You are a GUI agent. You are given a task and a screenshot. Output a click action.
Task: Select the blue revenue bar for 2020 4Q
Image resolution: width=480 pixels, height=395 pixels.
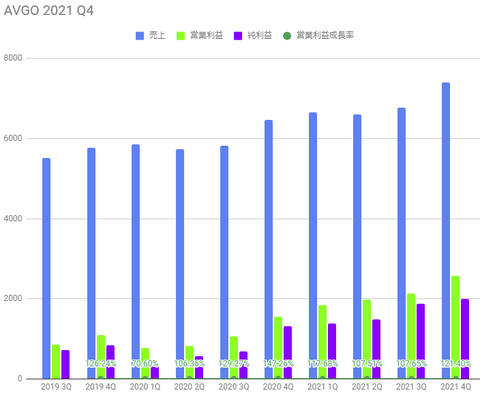coord(269,249)
